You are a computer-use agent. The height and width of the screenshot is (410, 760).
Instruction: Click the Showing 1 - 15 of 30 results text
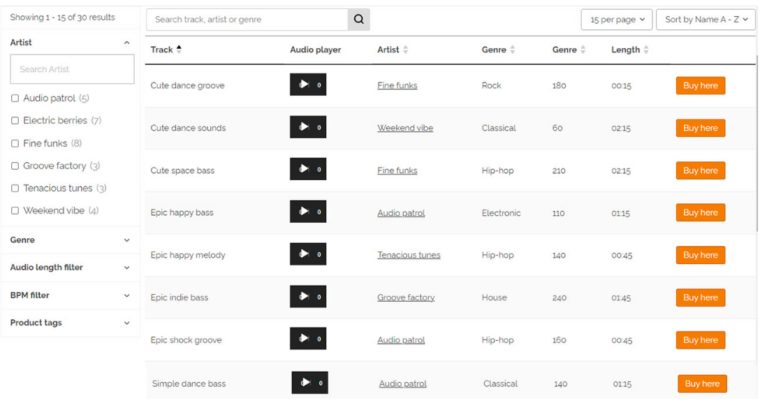63,17
